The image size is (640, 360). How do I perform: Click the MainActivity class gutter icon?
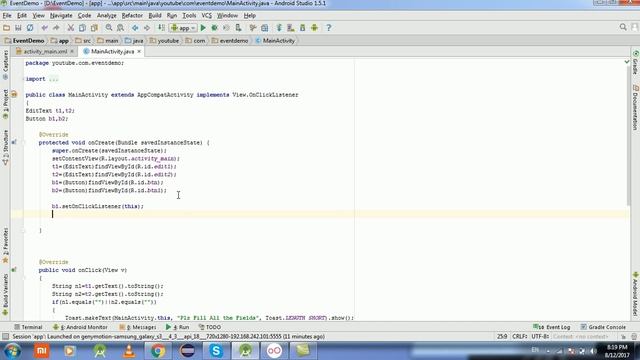click(14, 95)
